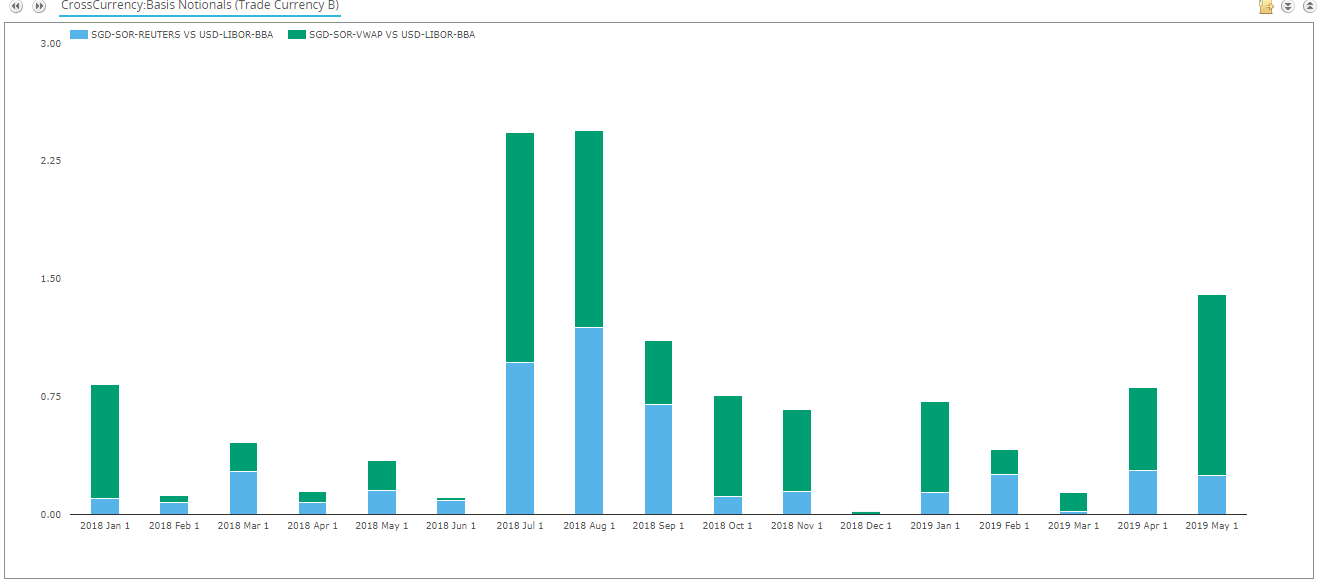
Task: Click the export folder icon
Action: [x=1266, y=6]
